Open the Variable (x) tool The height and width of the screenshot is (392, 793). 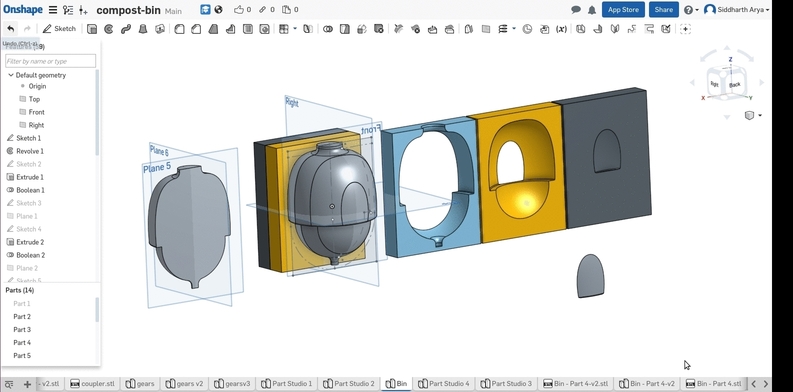pyautogui.click(x=561, y=29)
